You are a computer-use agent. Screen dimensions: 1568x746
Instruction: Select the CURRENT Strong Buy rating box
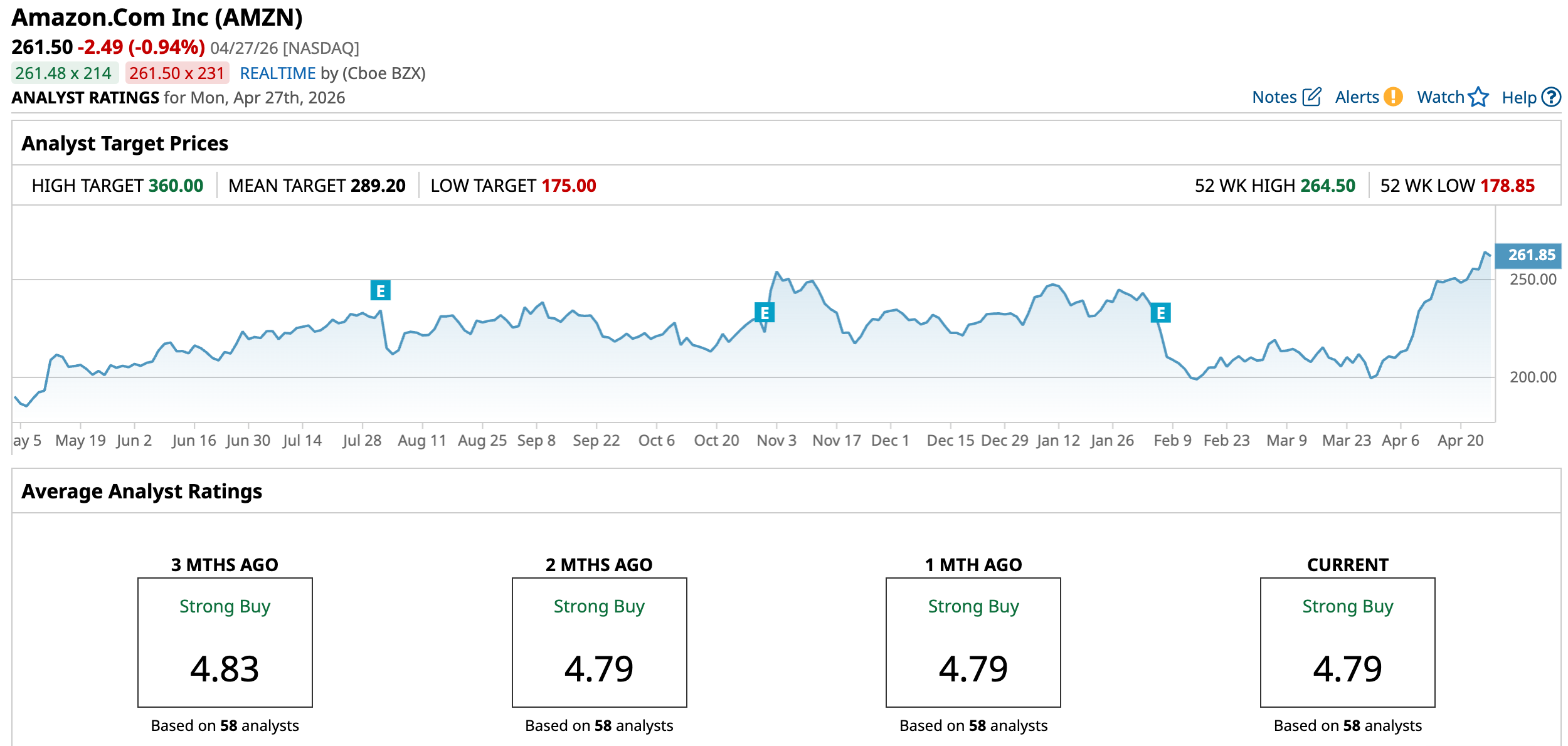1347,642
